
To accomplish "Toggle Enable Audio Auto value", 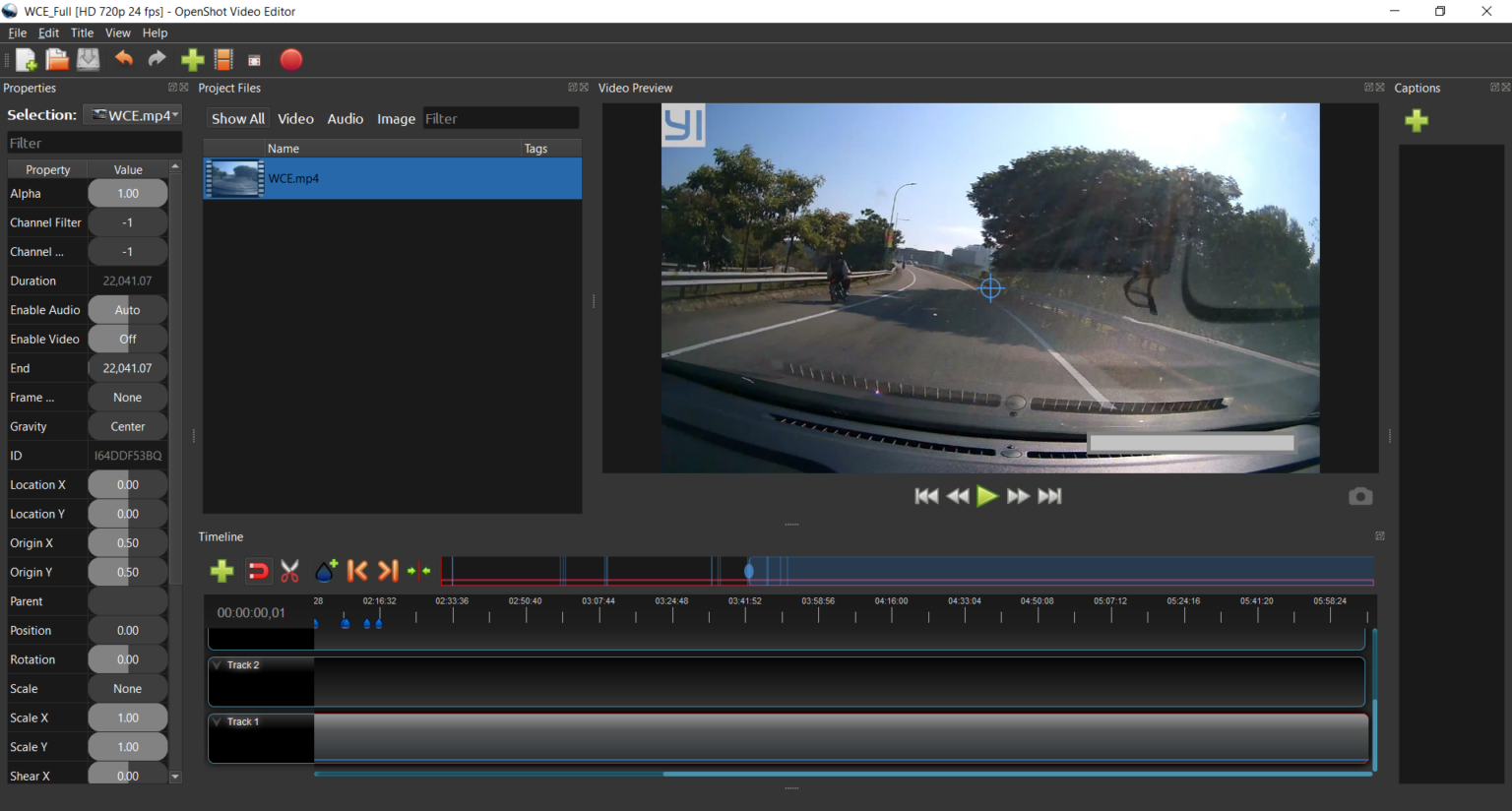I will (x=127, y=310).
